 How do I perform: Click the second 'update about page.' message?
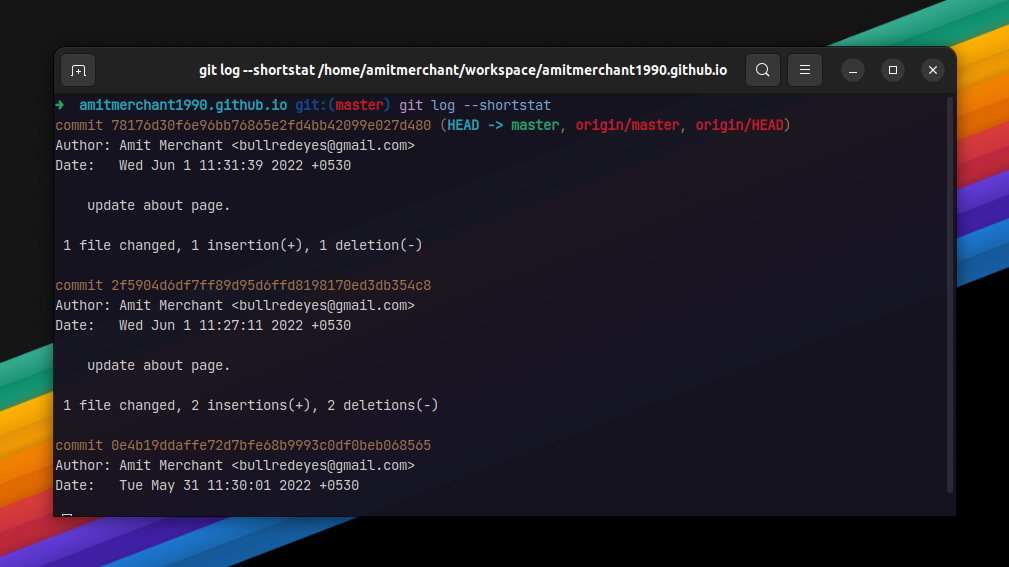(159, 366)
